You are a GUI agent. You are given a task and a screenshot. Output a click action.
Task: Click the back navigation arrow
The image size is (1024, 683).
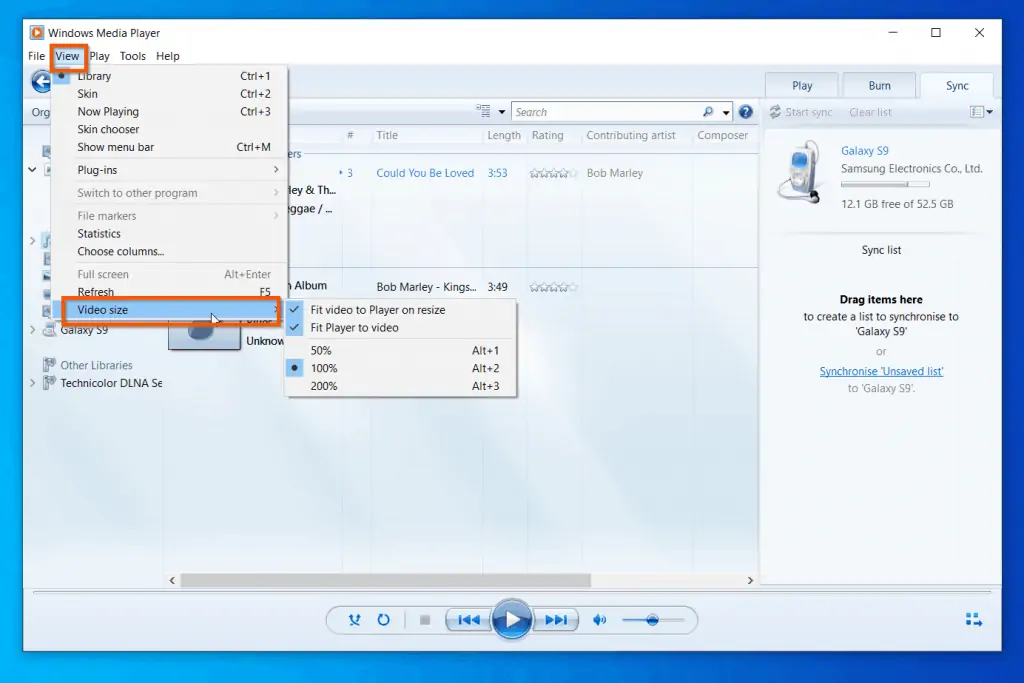coord(40,82)
